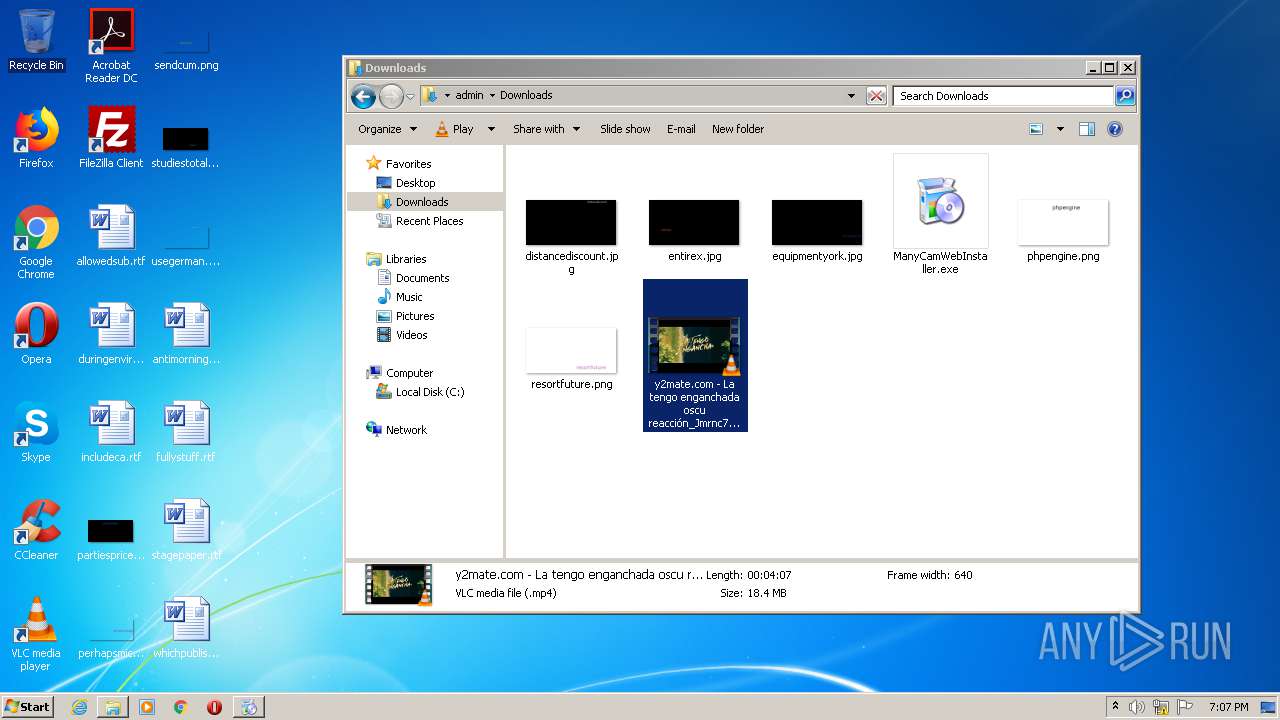Select Downloads in the navigation pane

coord(422,202)
